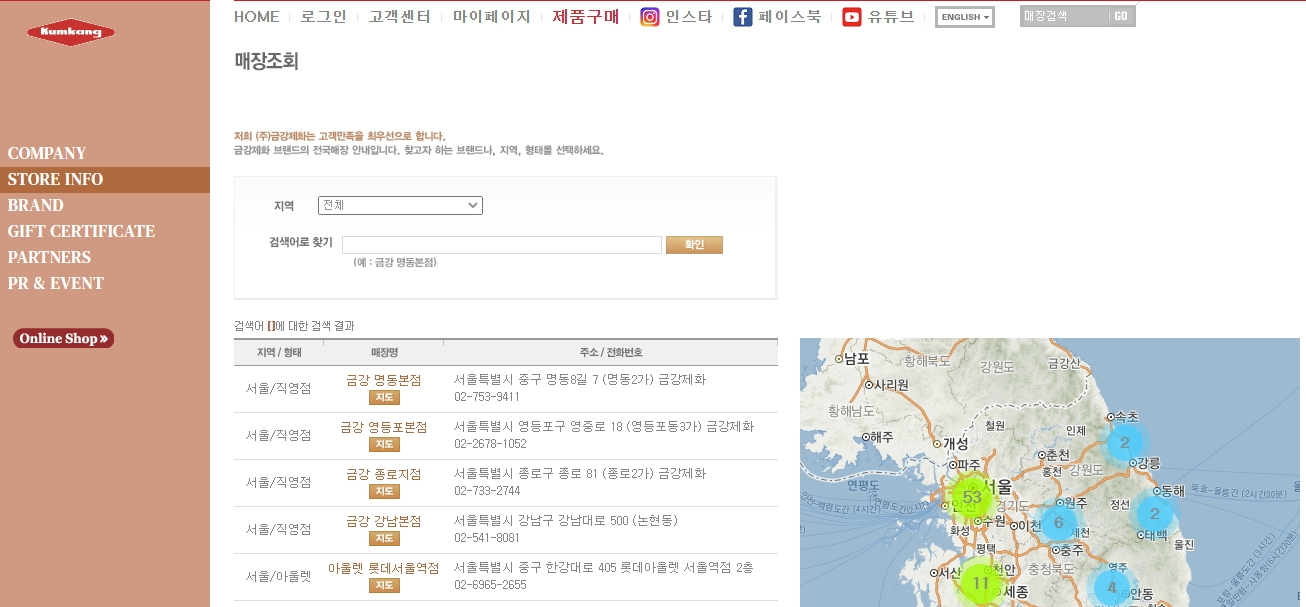Click the 유튜브 text link
1306x607 pixels.
click(891, 17)
